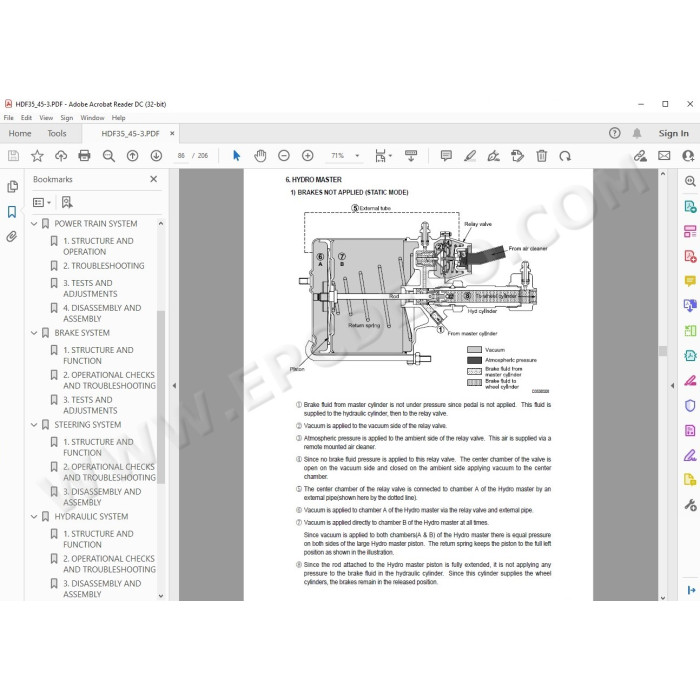
Task: Open Comment tool in right pane
Action: pyautogui.click(x=690, y=281)
